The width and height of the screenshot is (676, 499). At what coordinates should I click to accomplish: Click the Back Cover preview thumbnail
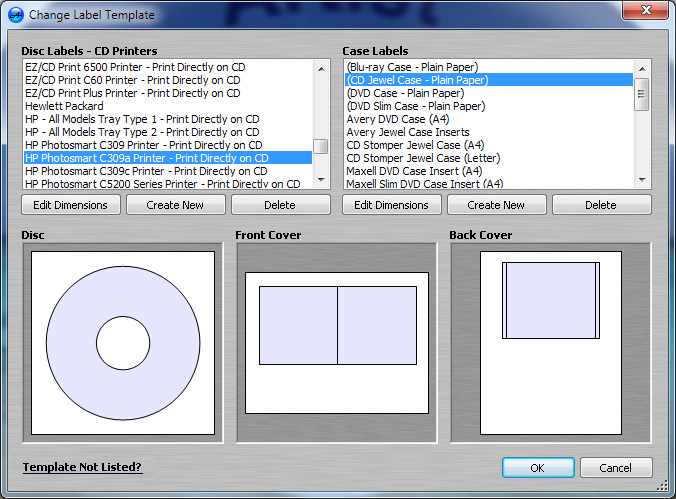[551, 343]
